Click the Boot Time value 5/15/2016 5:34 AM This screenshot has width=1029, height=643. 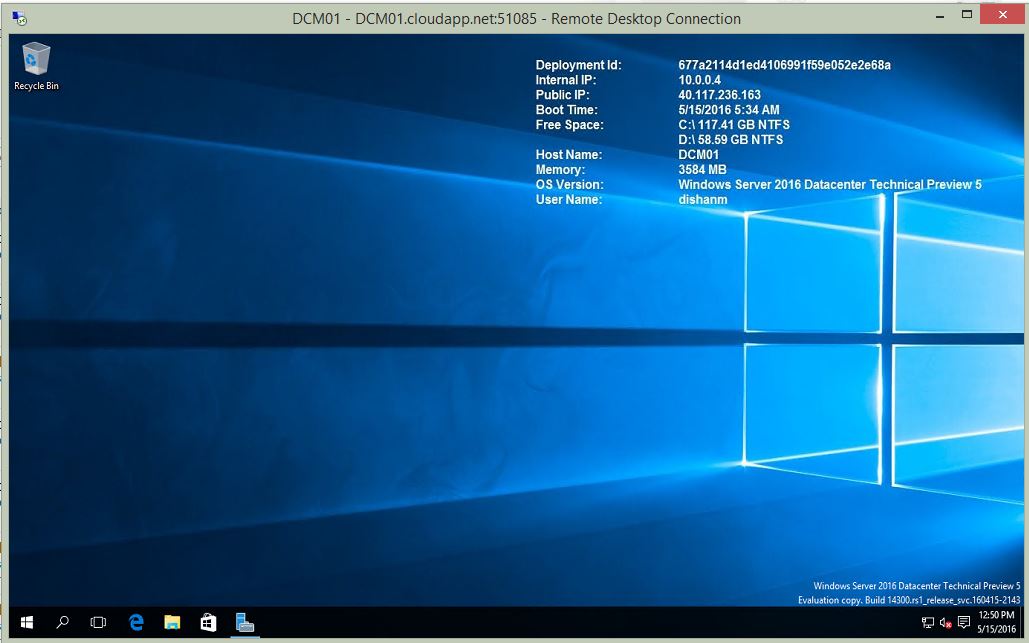click(728, 110)
